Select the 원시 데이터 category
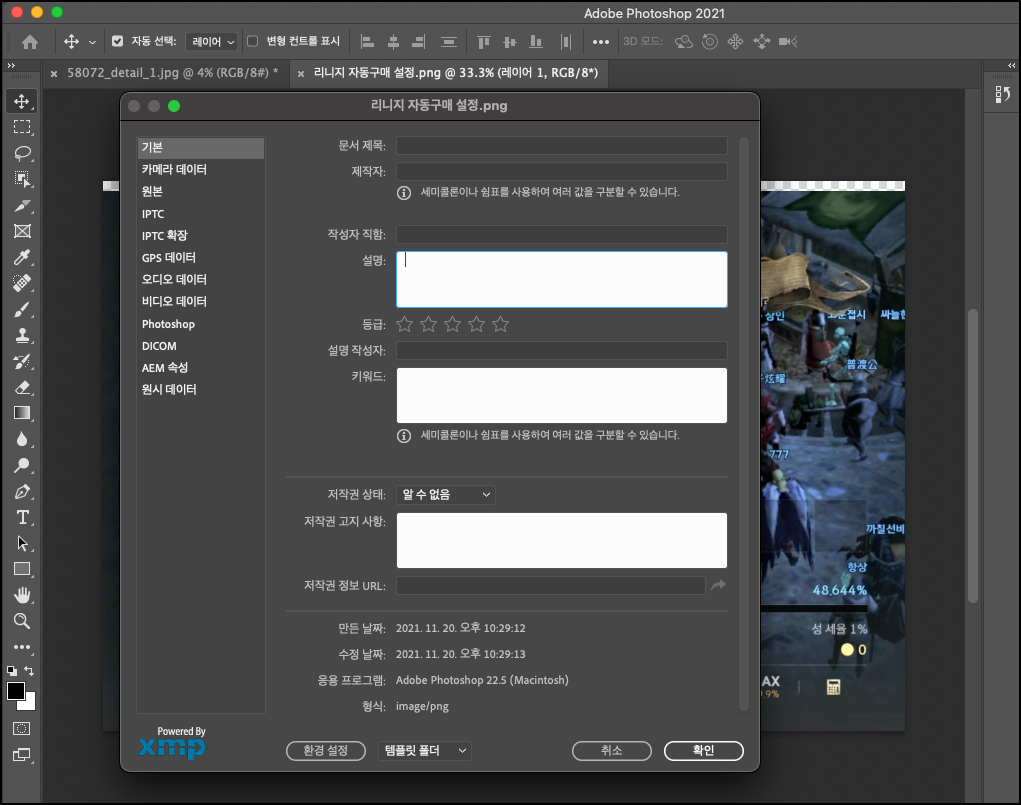Screen dimensions: 1021x805 pos(201,389)
